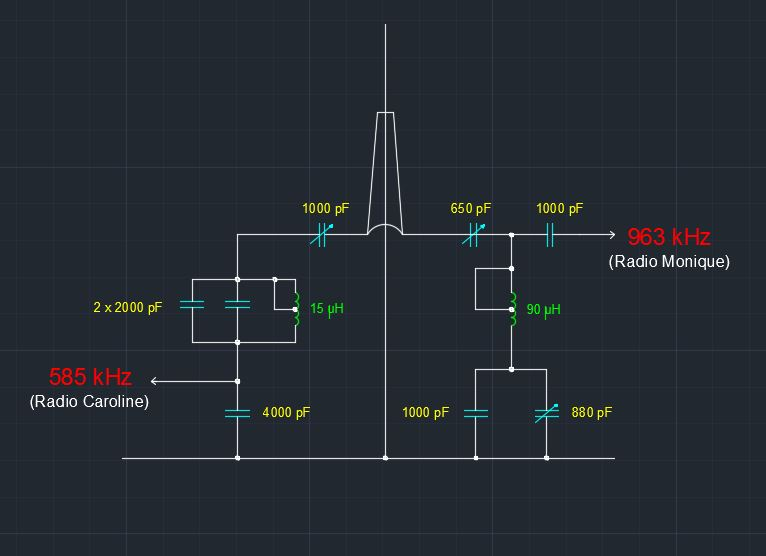
Task: Select the 4000 pF capacitor symbol
Action: [x=237, y=413]
